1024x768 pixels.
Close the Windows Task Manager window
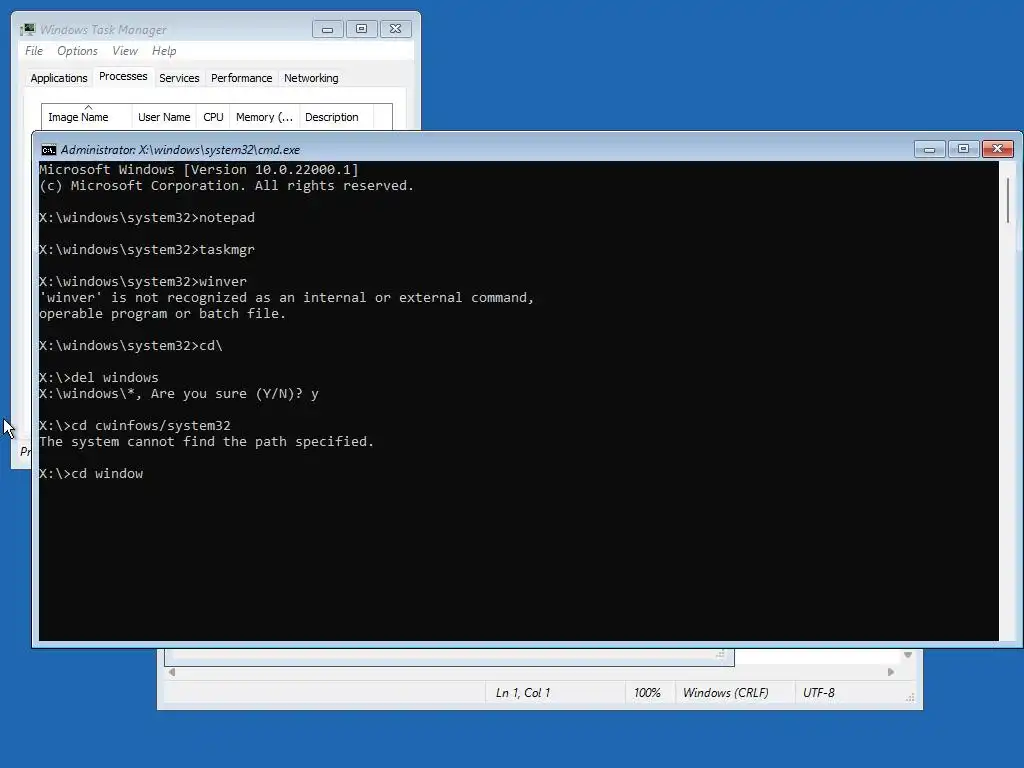point(396,29)
